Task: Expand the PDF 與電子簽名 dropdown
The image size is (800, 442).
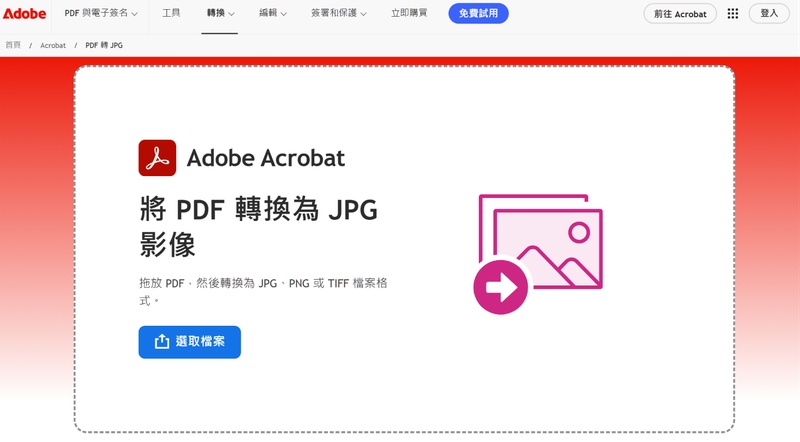Action: (101, 13)
